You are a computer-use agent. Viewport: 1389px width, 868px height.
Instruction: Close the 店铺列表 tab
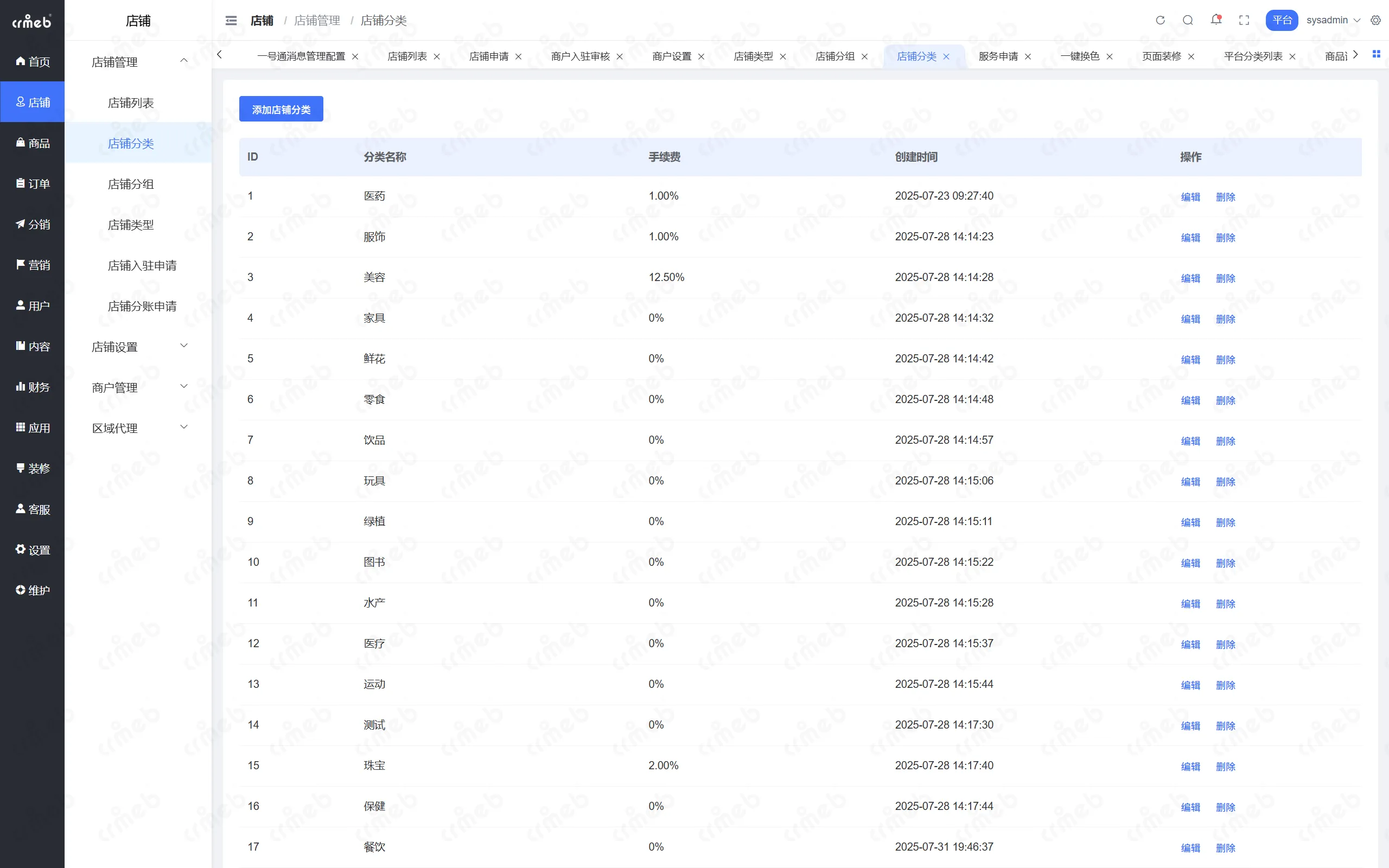pyautogui.click(x=437, y=56)
